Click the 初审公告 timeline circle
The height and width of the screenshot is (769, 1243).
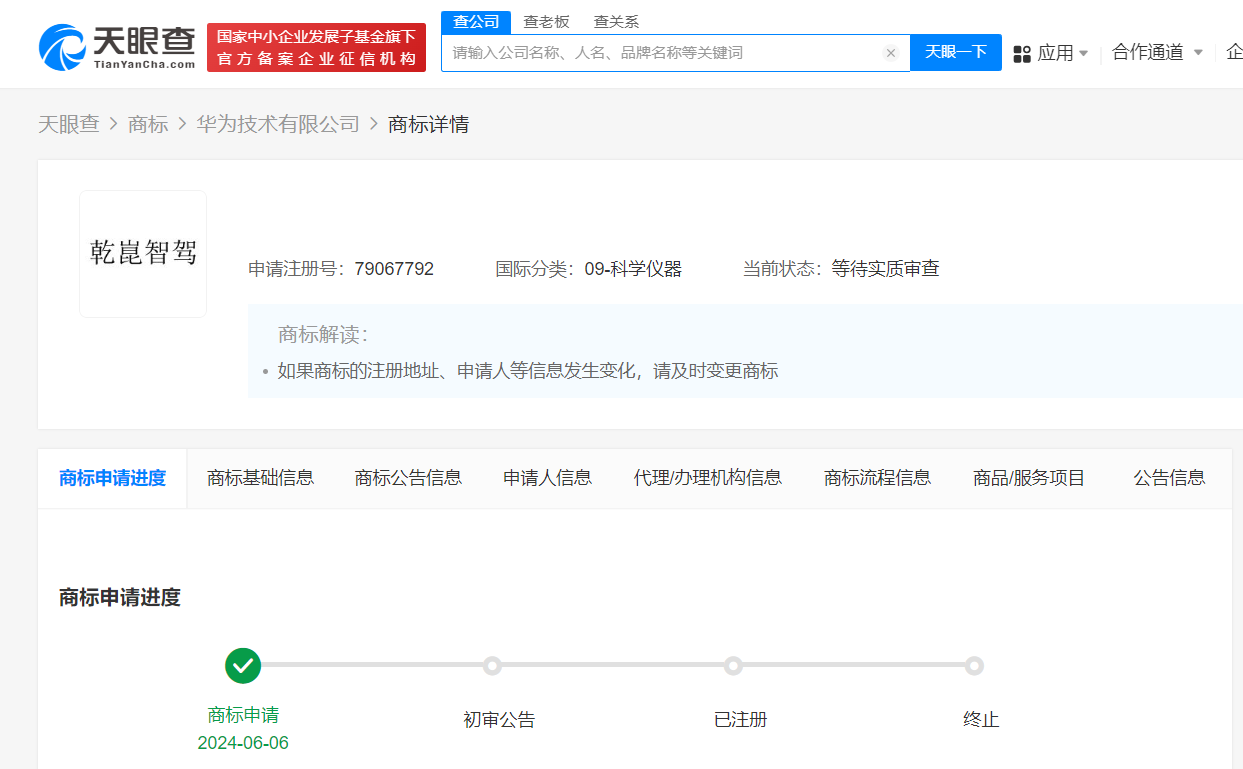[x=491, y=665]
